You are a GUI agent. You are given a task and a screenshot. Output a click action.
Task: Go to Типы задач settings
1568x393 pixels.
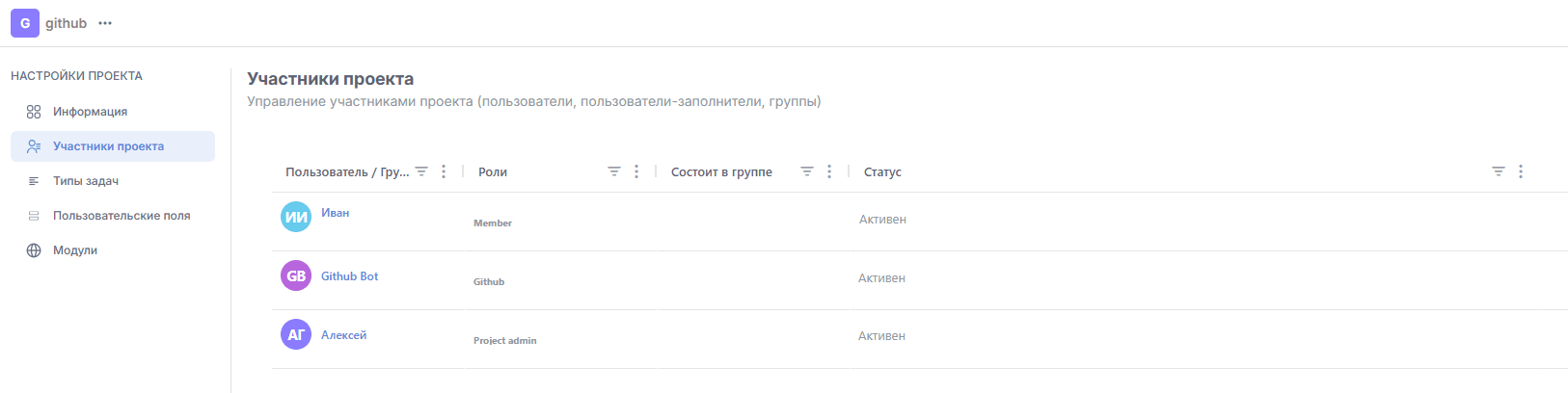[86, 181]
